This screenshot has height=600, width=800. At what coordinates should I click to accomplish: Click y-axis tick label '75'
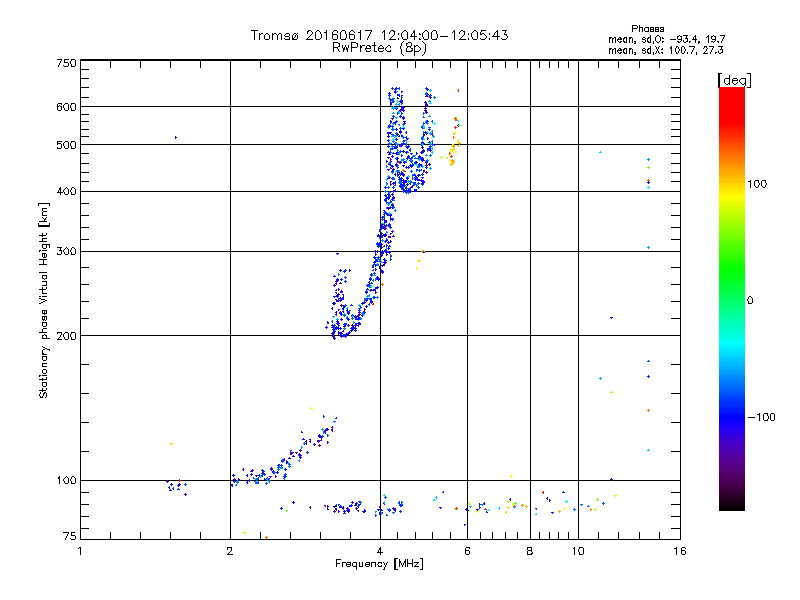pos(70,536)
